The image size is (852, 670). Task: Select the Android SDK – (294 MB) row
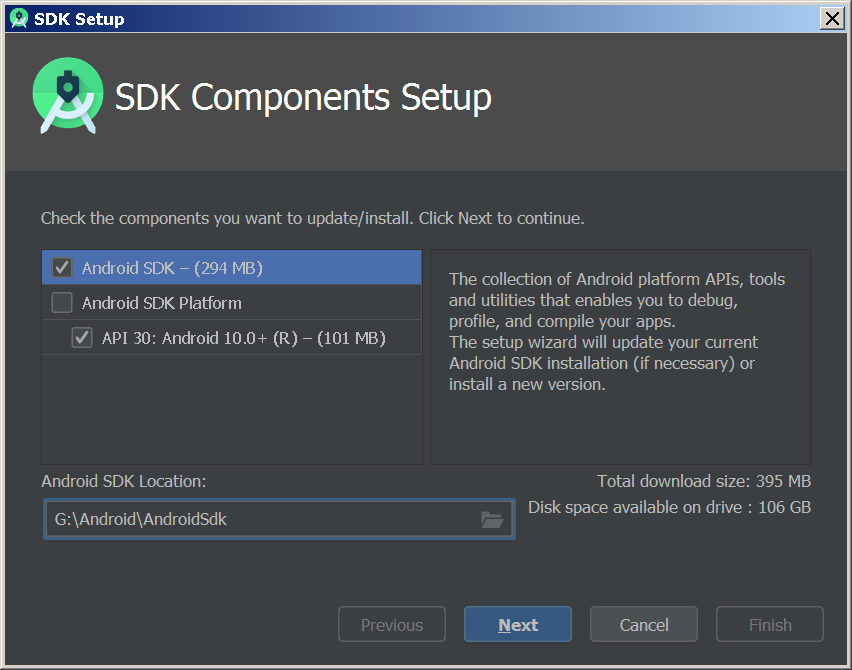point(231,267)
